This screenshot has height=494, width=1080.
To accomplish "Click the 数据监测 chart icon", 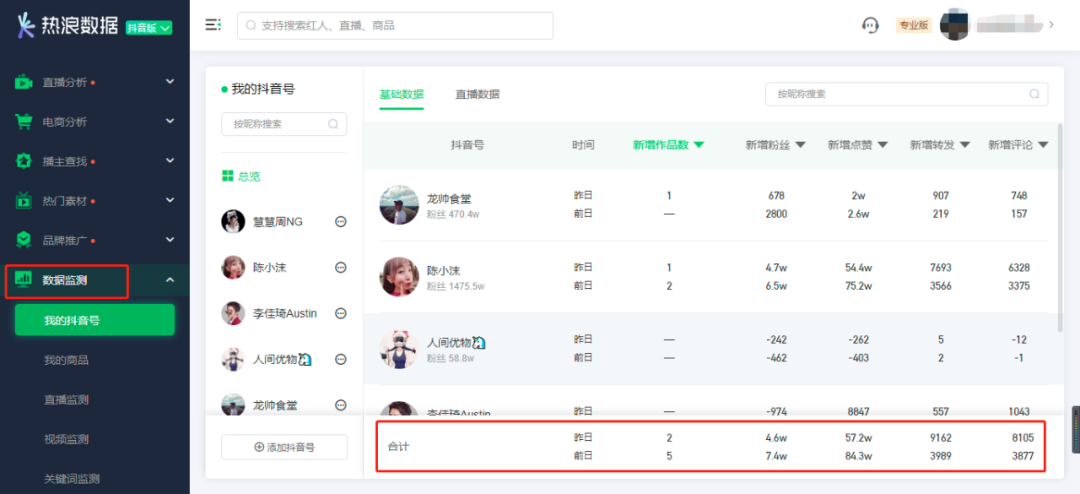I will tap(24, 280).
